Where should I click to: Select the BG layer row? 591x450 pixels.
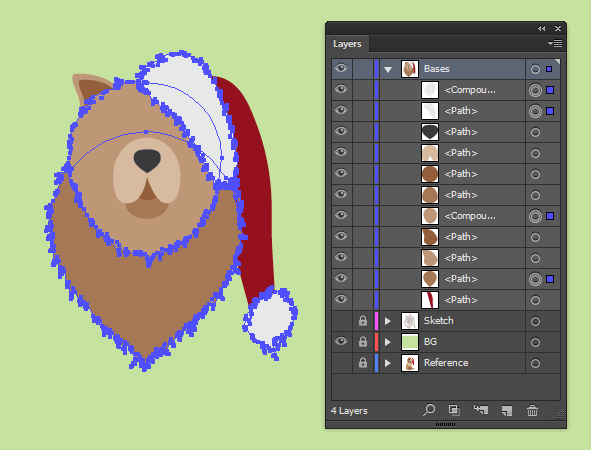[x=446, y=342]
